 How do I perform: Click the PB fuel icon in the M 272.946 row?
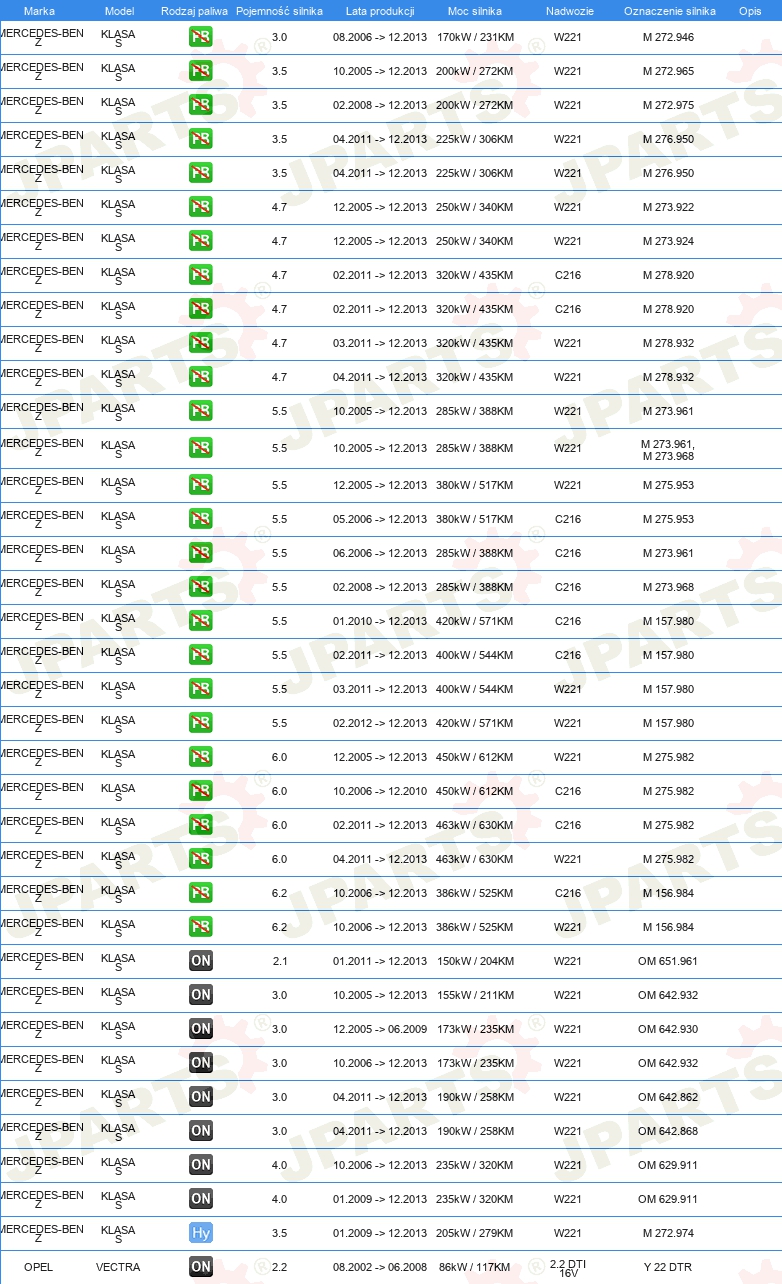click(x=201, y=37)
